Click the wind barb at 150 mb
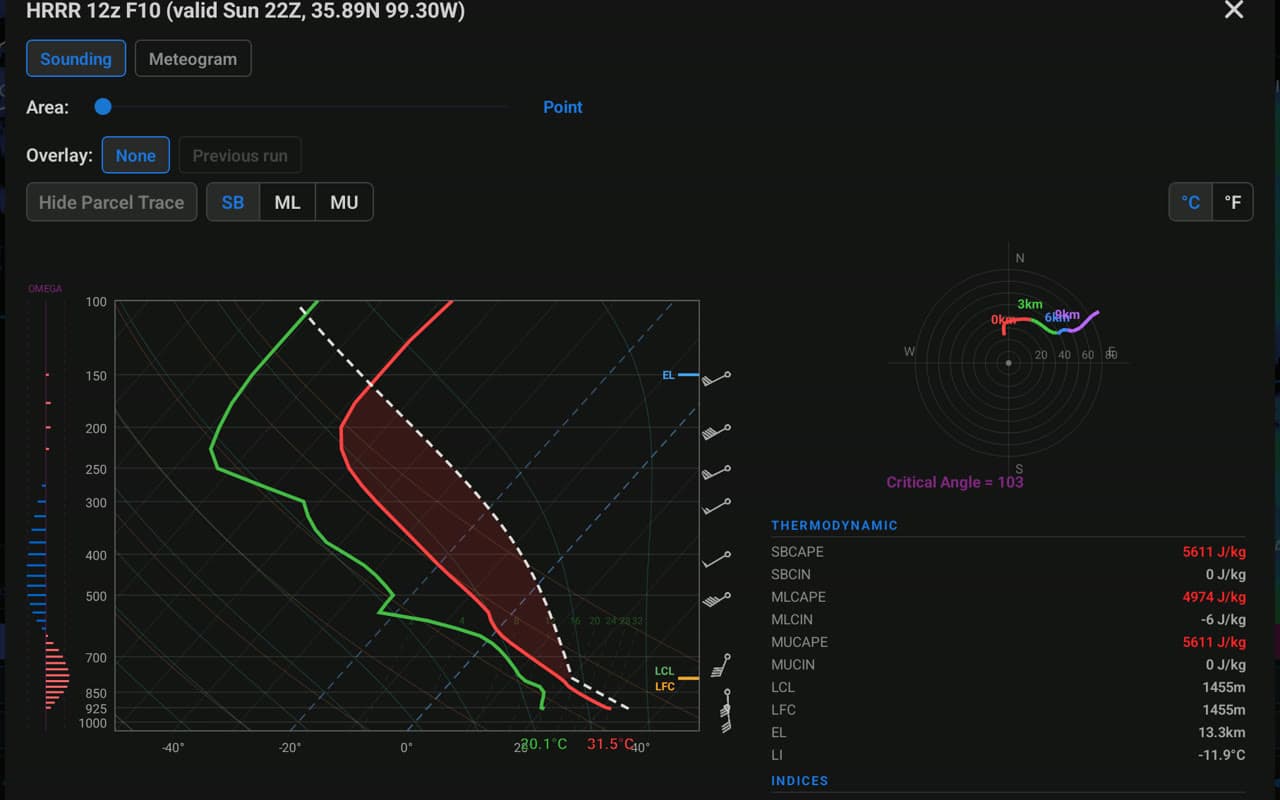The image size is (1280, 800). (x=716, y=378)
